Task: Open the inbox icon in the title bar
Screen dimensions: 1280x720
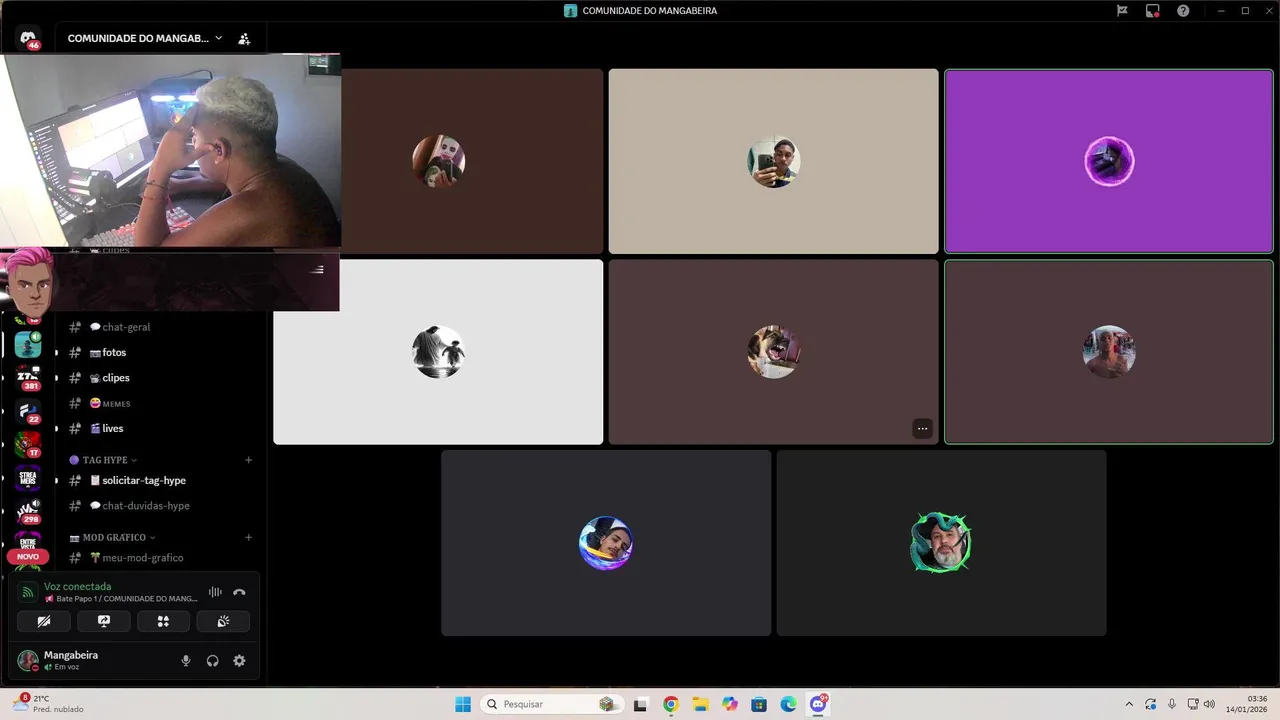Action: pyautogui.click(x=1152, y=11)
